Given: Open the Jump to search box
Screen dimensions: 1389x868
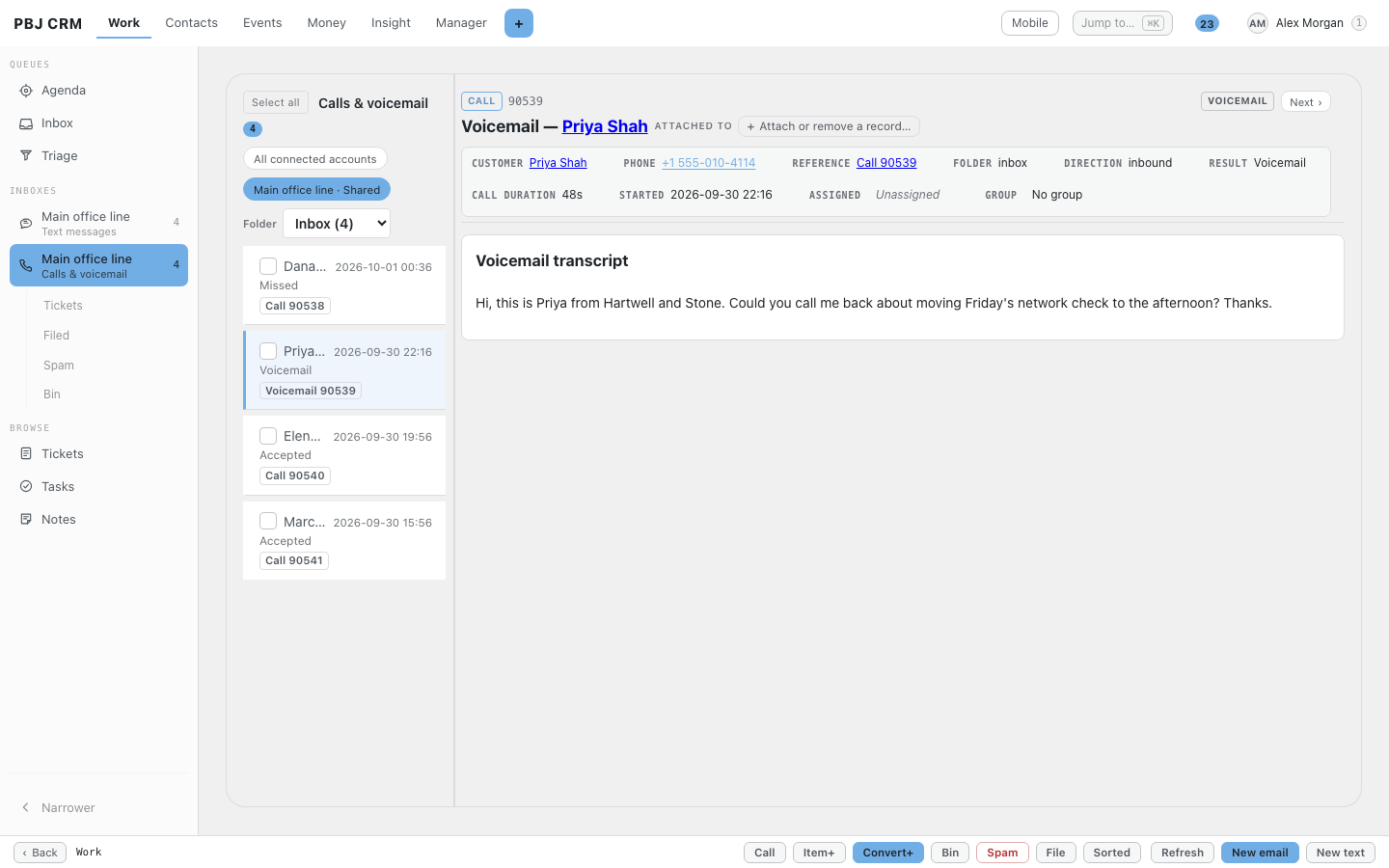Looking at the screenshot, I should tap(1123, 23).
